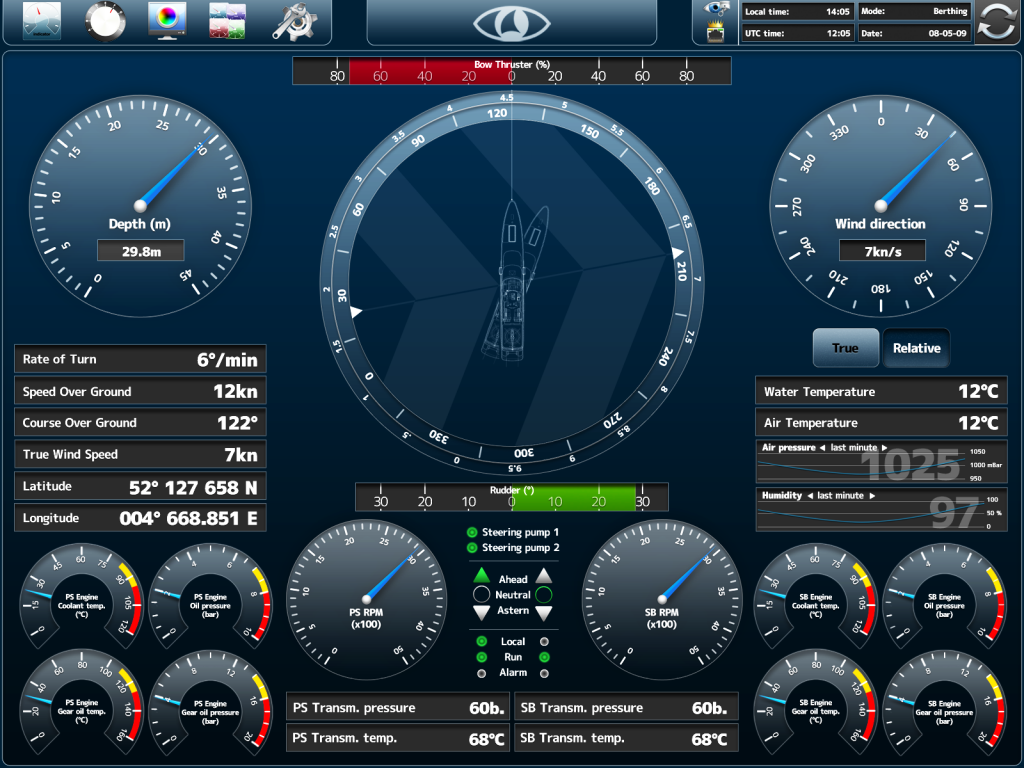Click the Depth value readout 29.8m

click(141, 252)
